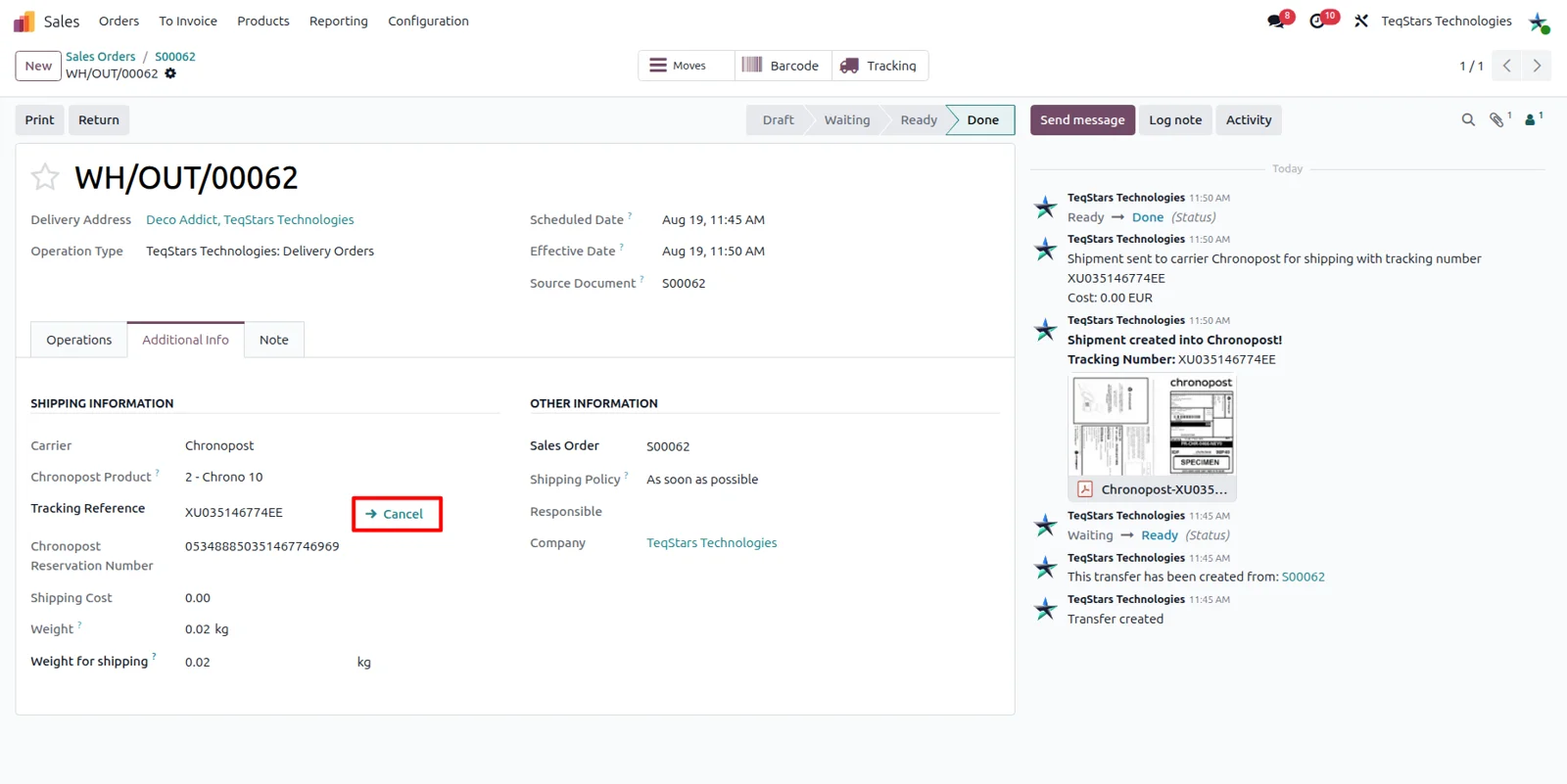Image resolution: width=1567 pixels, height=784 pixels.
Task: Click the Return button
Action: [x=99, y=120]
